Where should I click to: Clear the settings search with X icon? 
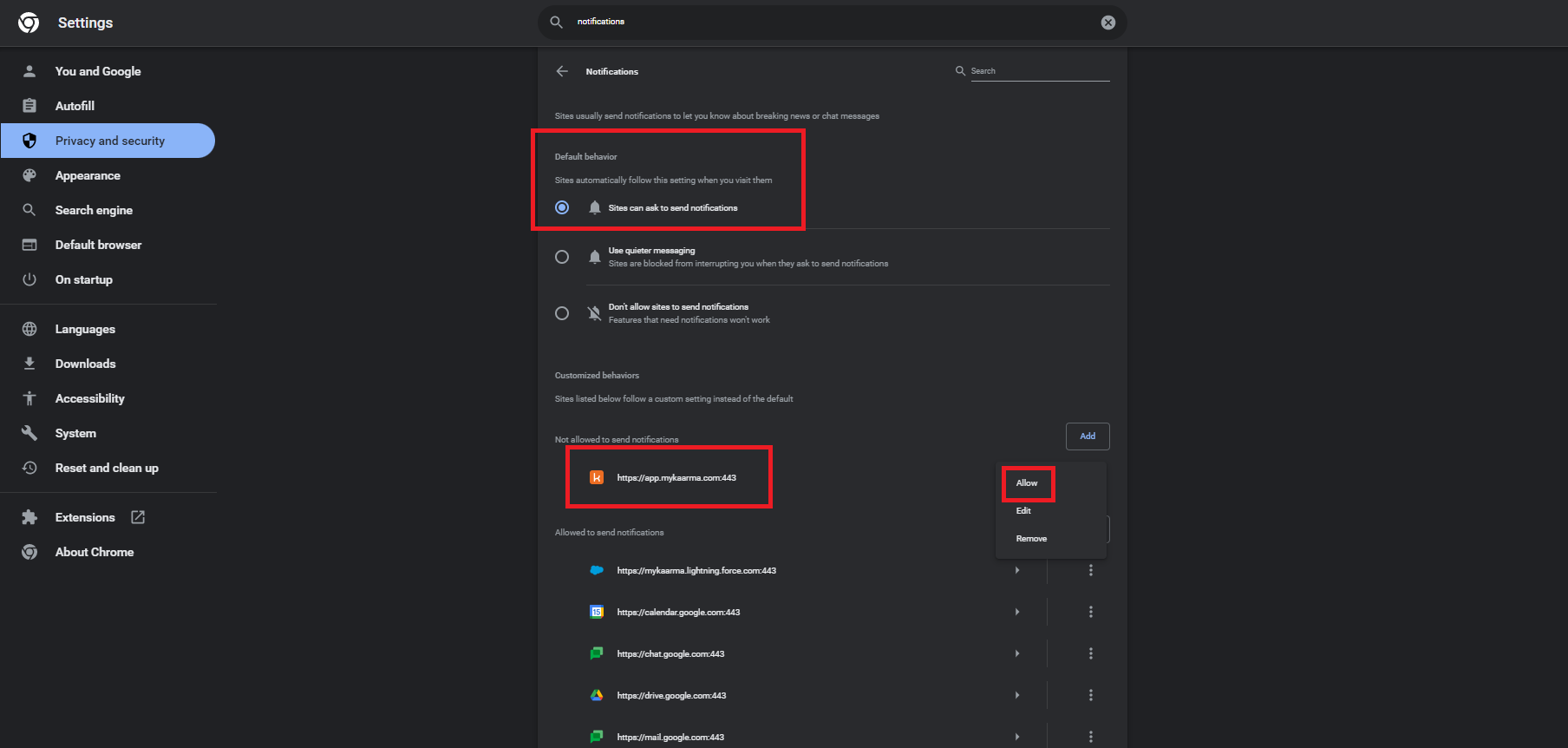[1107, 23]
